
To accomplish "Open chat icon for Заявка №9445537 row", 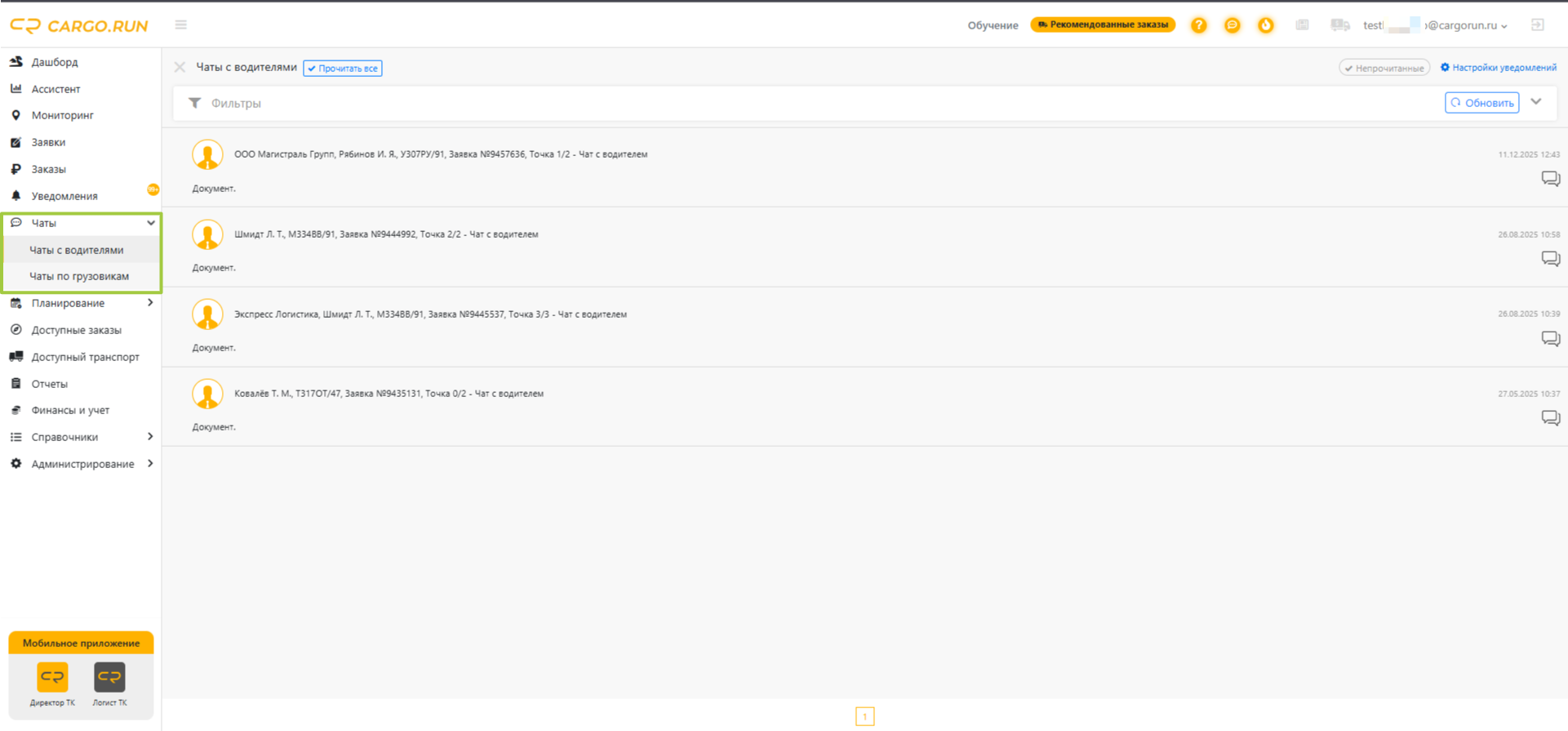I will [1551, 338].
